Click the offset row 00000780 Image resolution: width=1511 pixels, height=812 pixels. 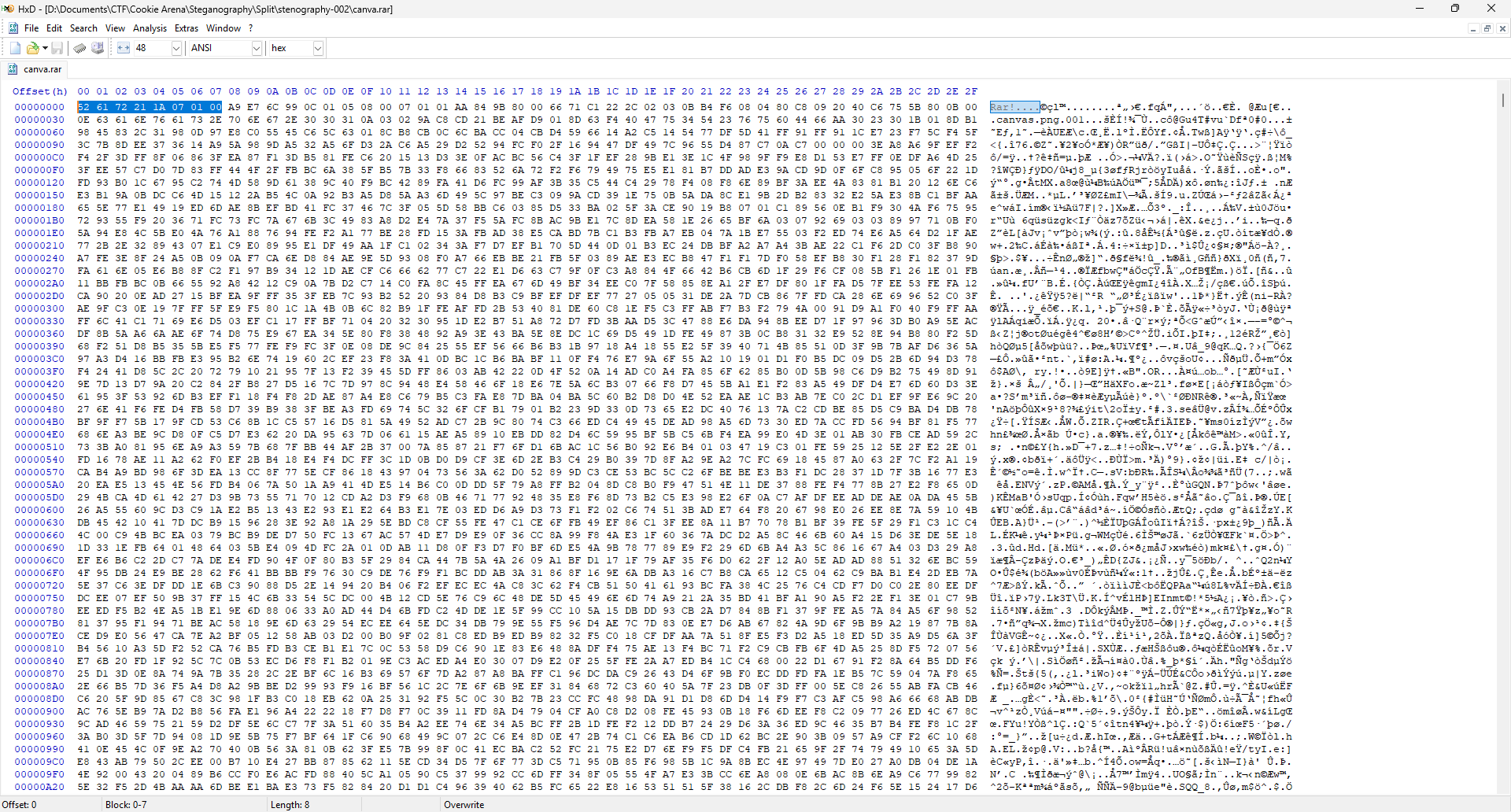tap(39, 611)
